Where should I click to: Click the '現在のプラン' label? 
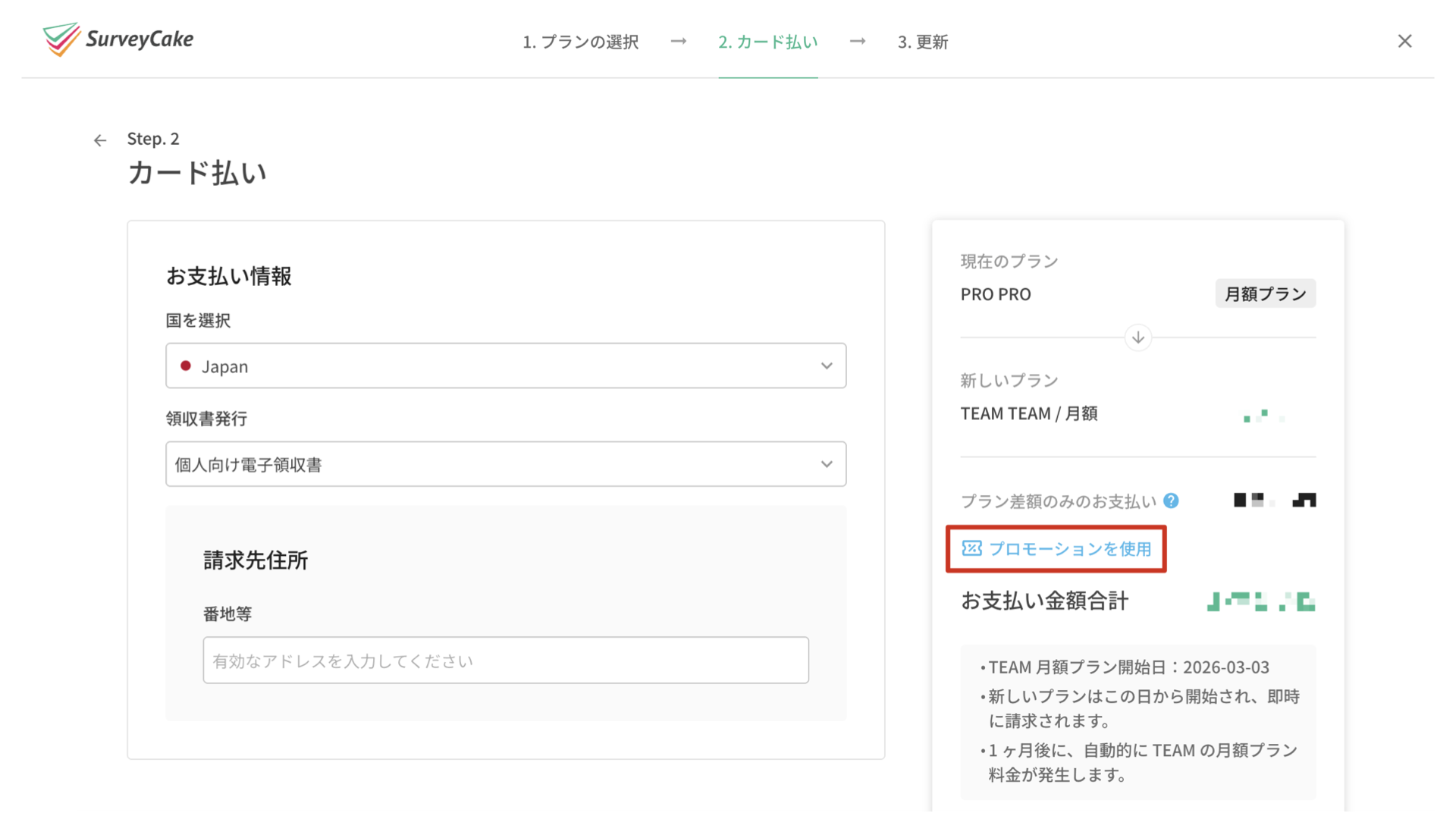click(1009, 262)
